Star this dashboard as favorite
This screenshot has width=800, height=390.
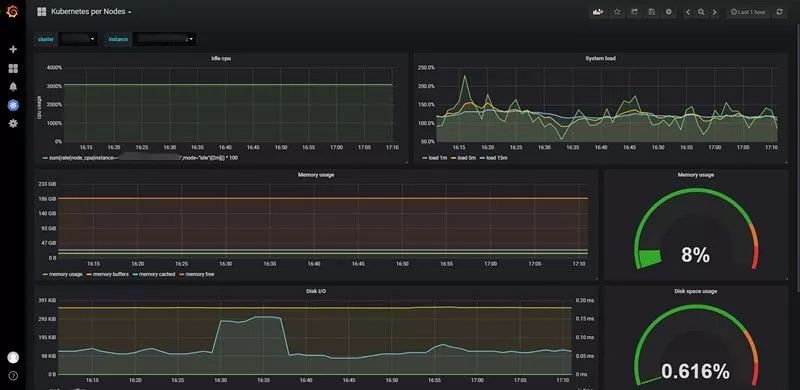[x=617, y=12]
